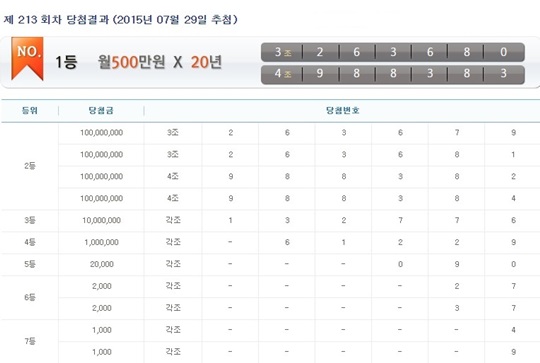Click the 당첨금 column header
540x363 pixels.
pos(101,111)
